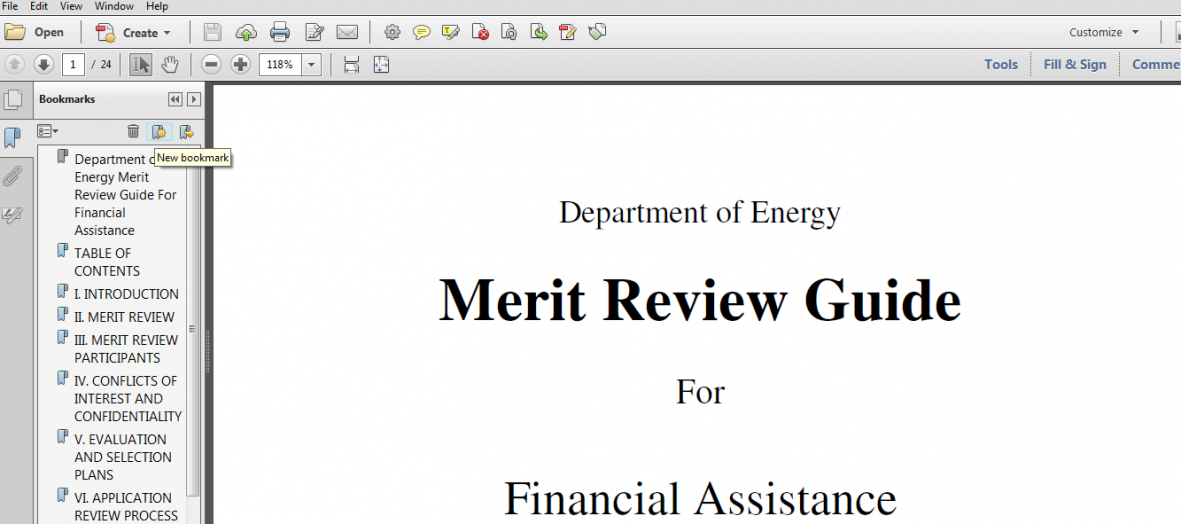Click the Merit Review Guide title text
The height and width of the screenshot is (524, 1181).
[700, 301]
